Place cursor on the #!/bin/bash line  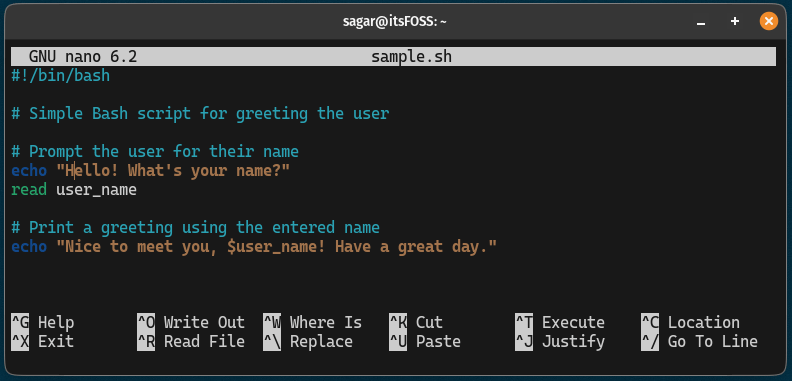click(x=61, y=76)
